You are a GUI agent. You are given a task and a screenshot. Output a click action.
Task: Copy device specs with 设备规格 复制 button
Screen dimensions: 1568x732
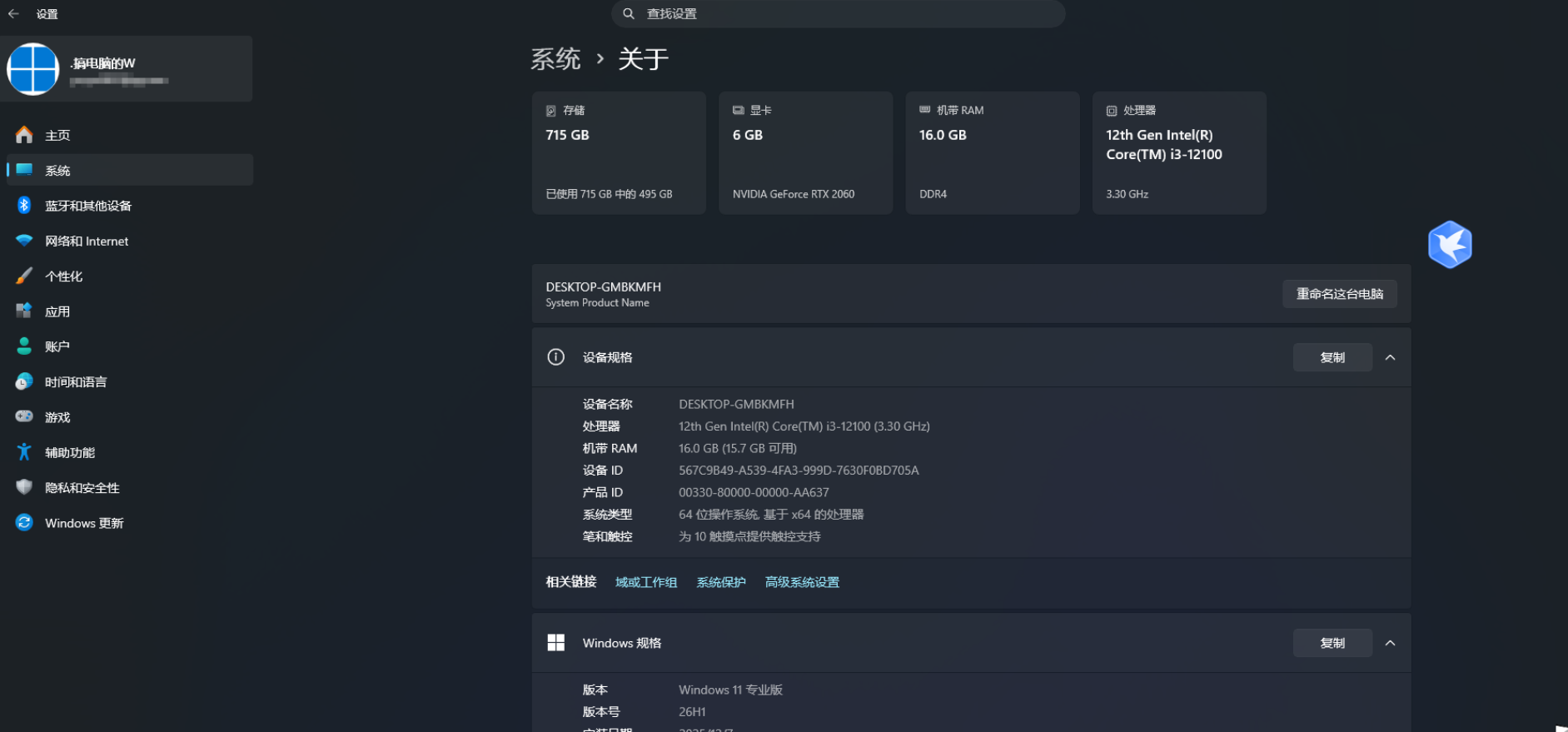[1332, 357]
